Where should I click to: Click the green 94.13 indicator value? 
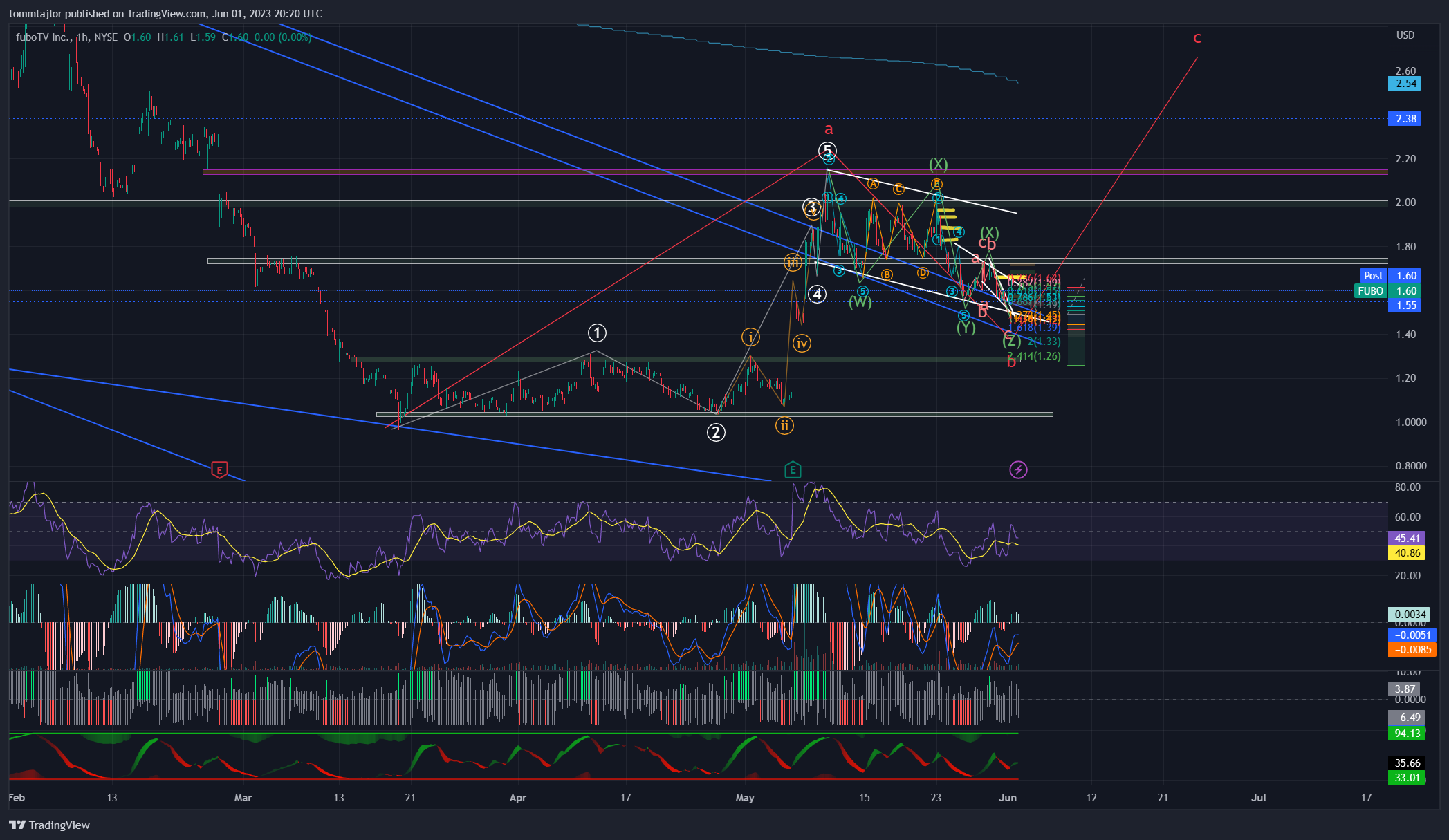(x=1406, y=734)
